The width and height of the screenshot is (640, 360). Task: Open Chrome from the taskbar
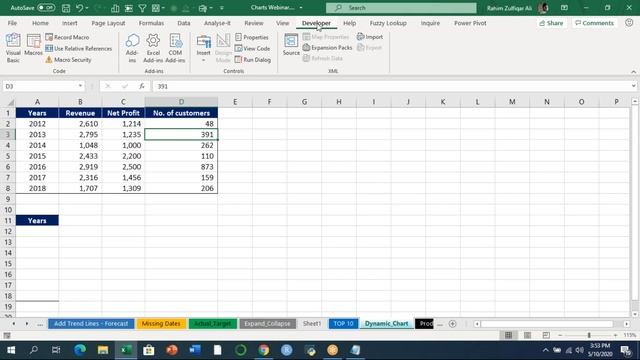click(x=264, y=350)
